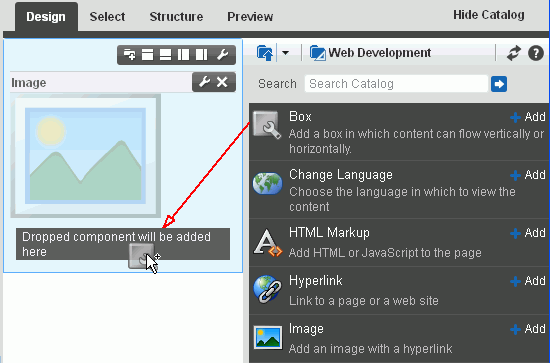Open catalog help icon
This screenshot has height=363, width=550.
(x=536, y=53)
